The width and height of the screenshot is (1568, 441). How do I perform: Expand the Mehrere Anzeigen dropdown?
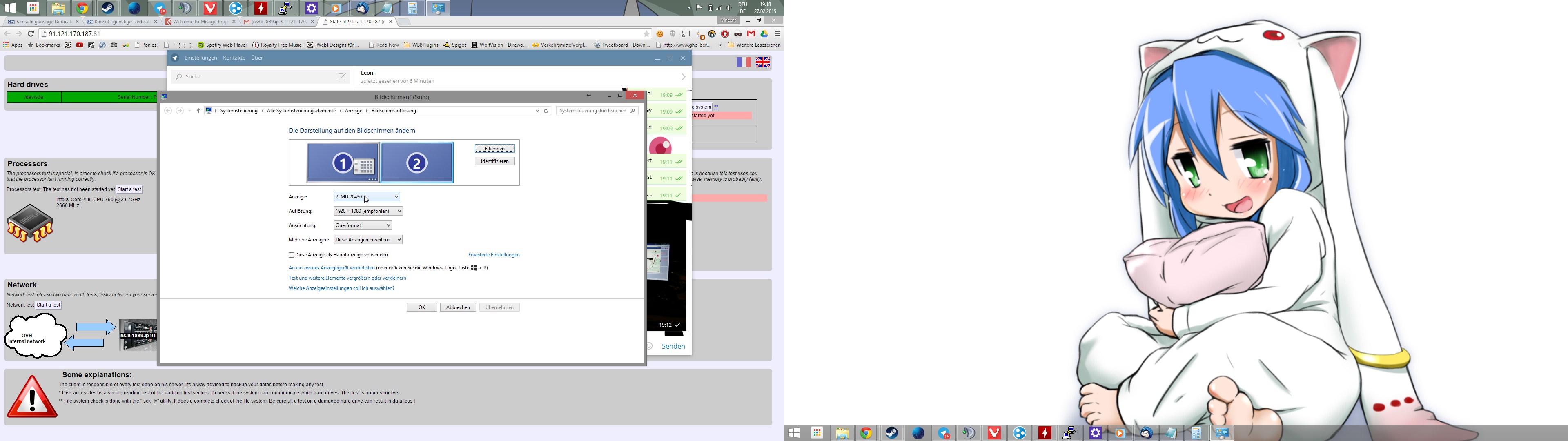(x=367, y=240)
